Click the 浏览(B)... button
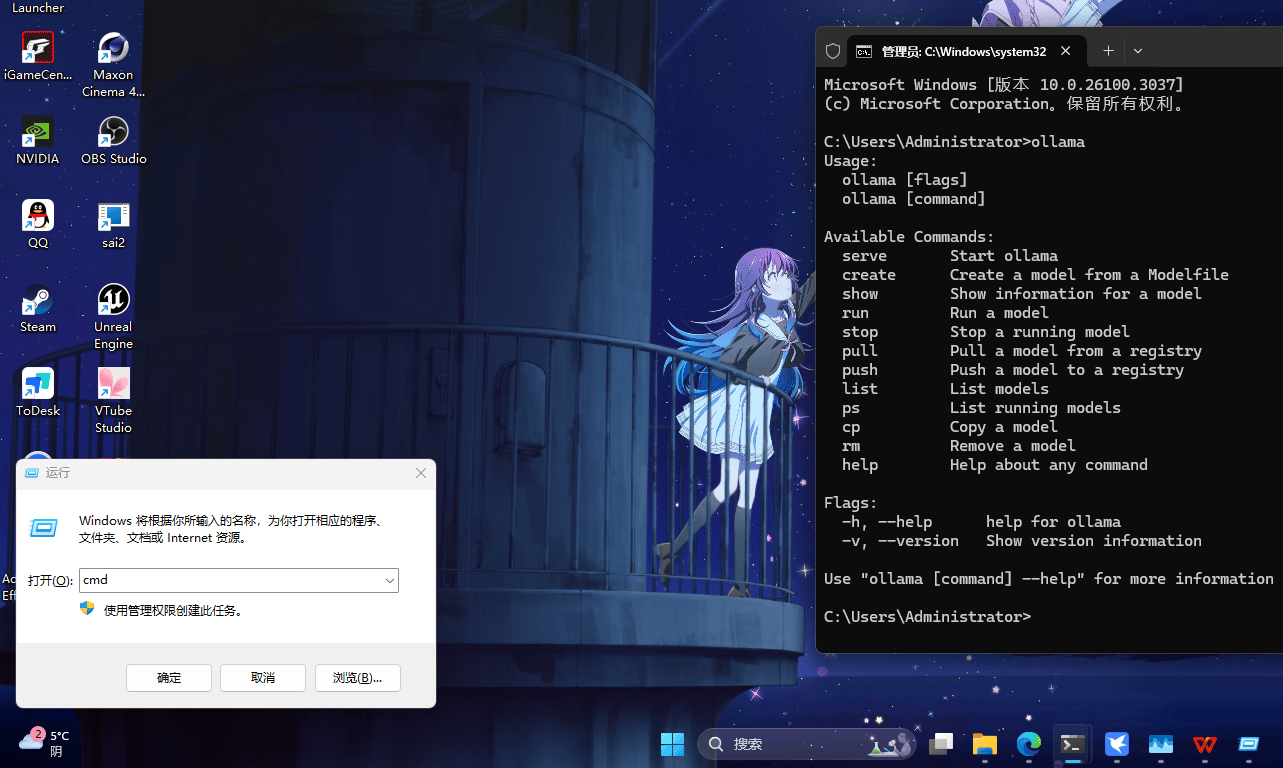This screenshot has height=768, width=1283. coord(357,678)
